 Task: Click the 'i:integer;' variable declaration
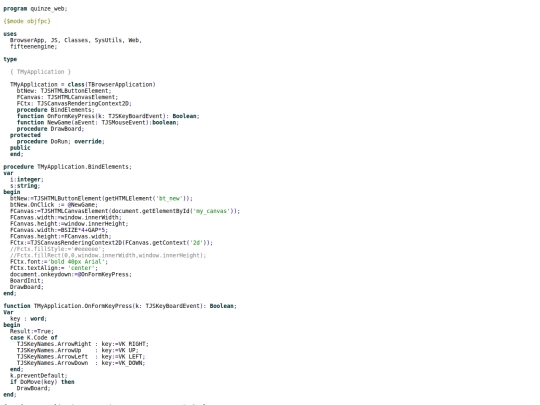(27, 179)
